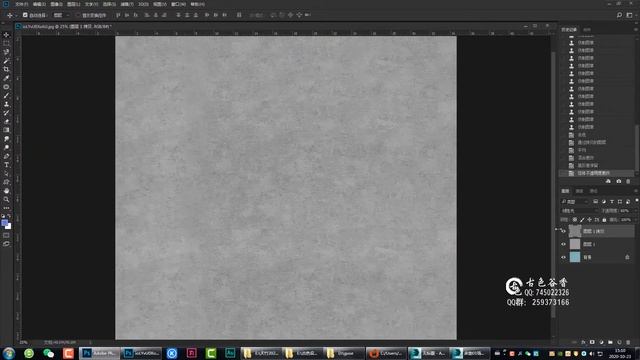Select the Crop tool

[x=6, y=69]
